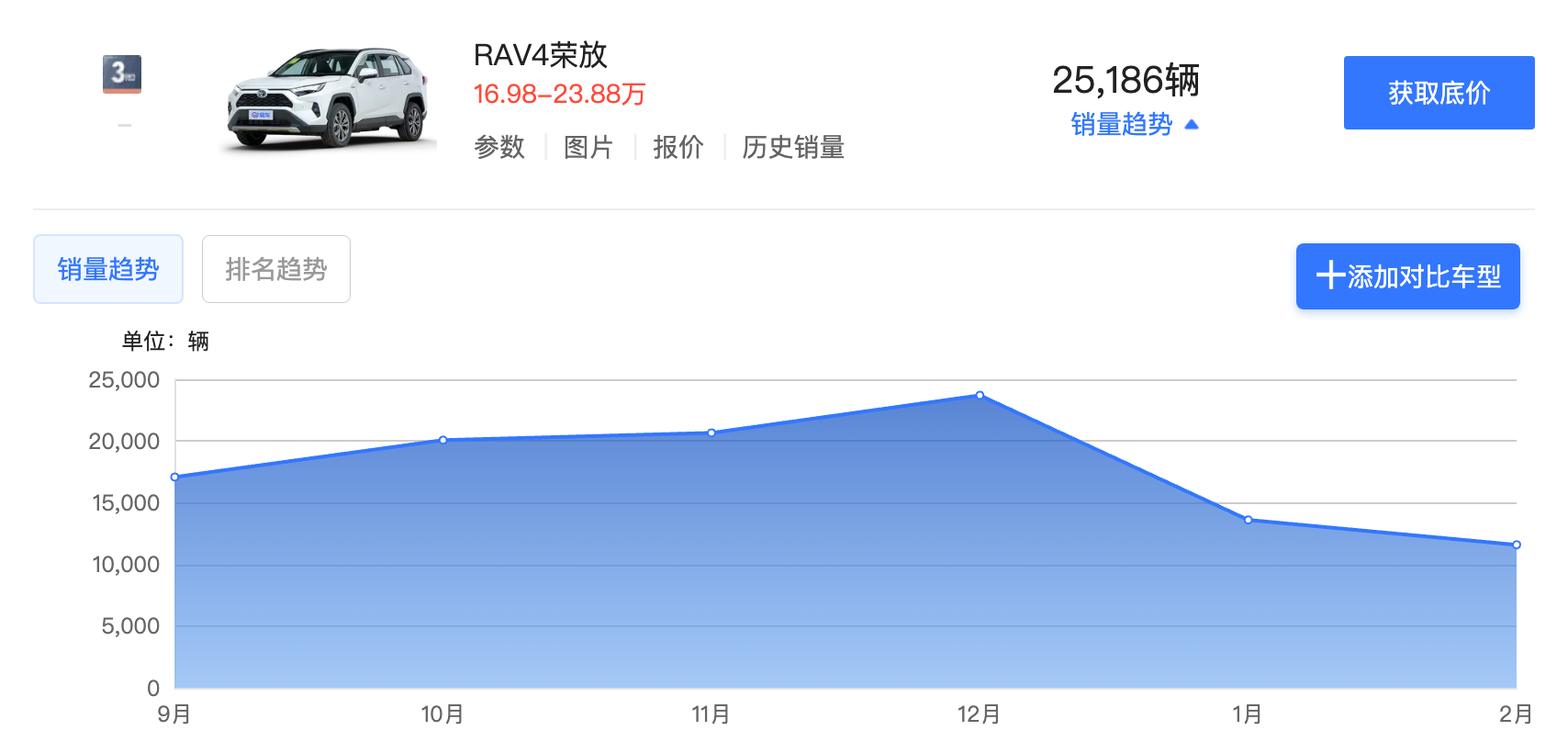Switch to the 排名趋势 tab

[276, 269]
